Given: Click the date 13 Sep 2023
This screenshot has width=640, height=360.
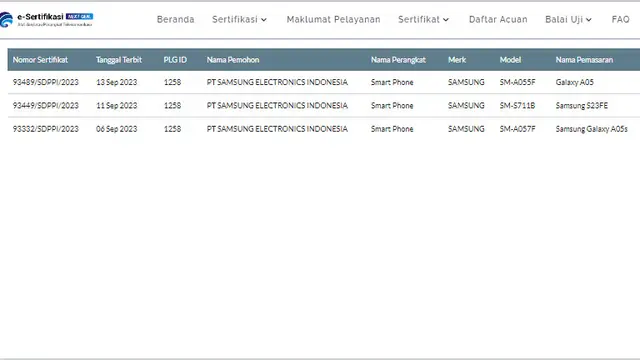Looking at the screenshot, I should click(116, 82).
